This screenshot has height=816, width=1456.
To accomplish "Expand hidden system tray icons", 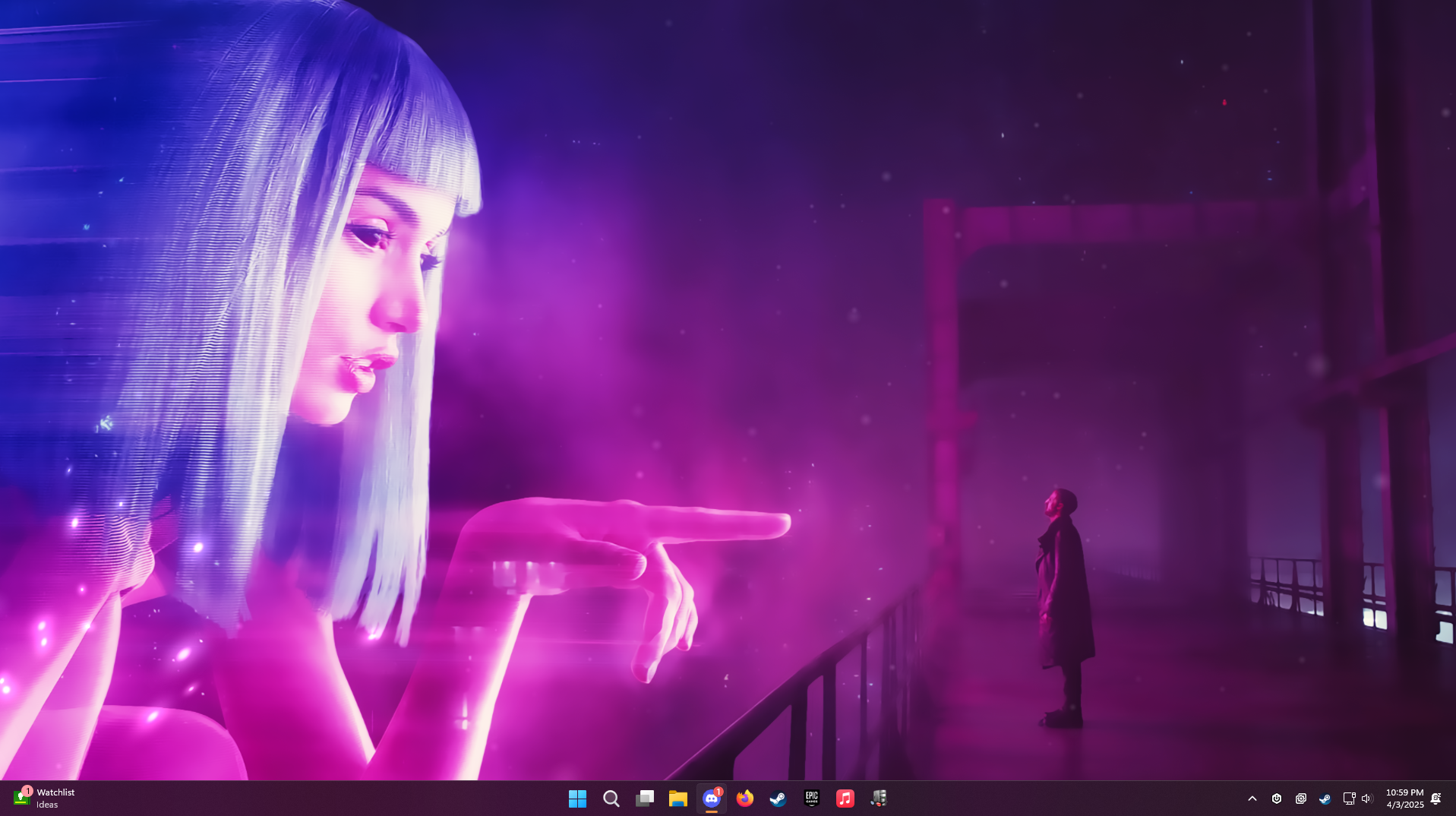I will click(1252, 799).
